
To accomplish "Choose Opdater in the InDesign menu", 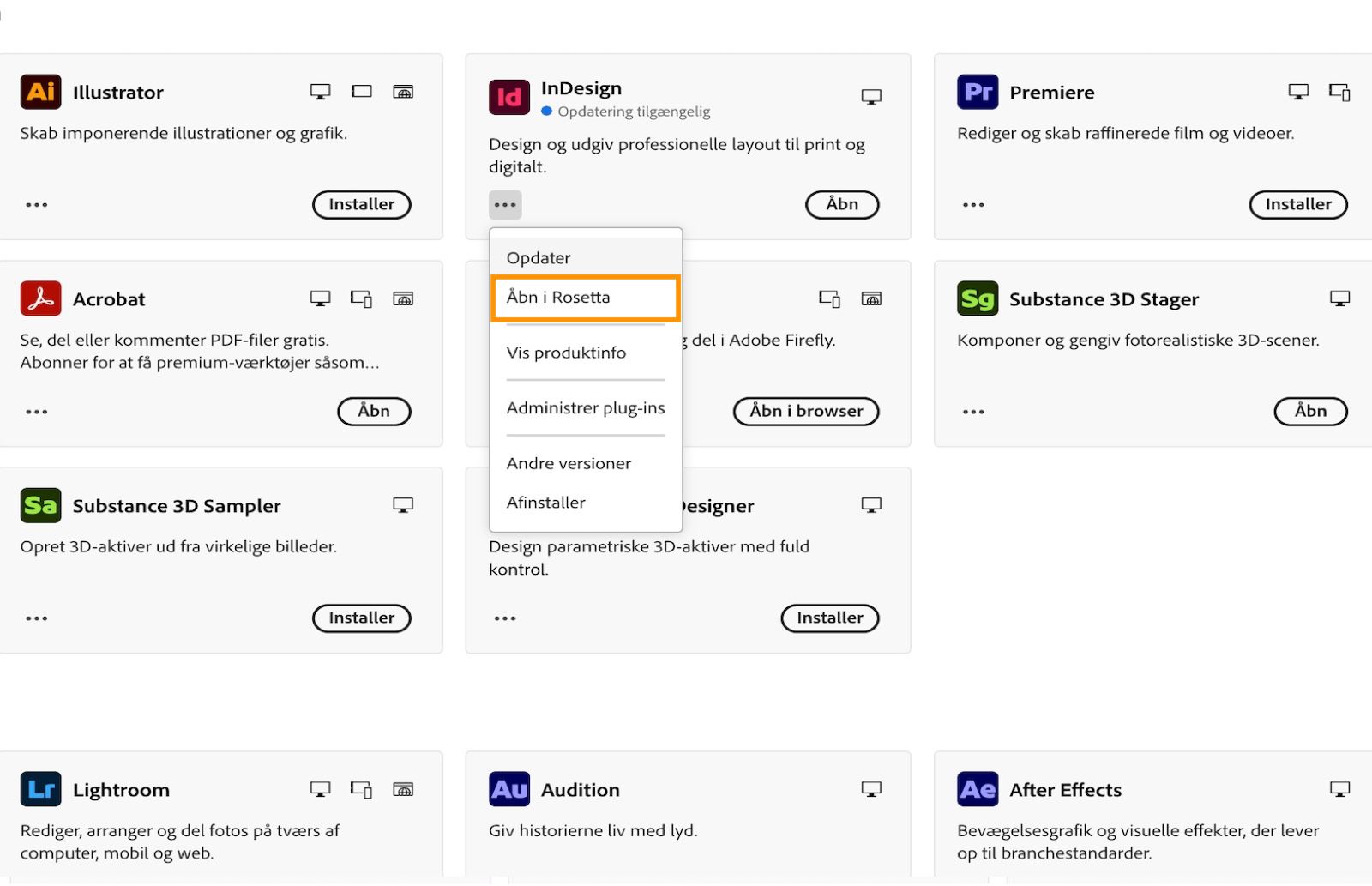I will (x=586, y=257).
